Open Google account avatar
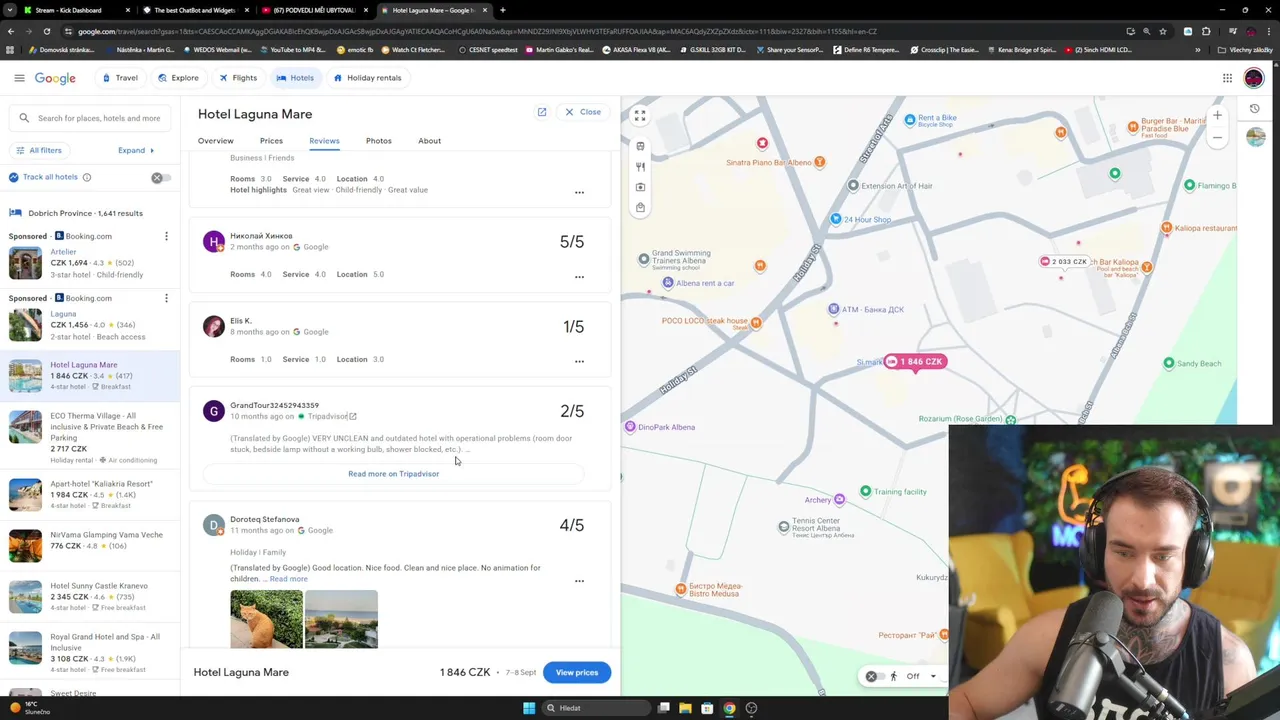The image size is (1280, 720). tap(1254, 78)
